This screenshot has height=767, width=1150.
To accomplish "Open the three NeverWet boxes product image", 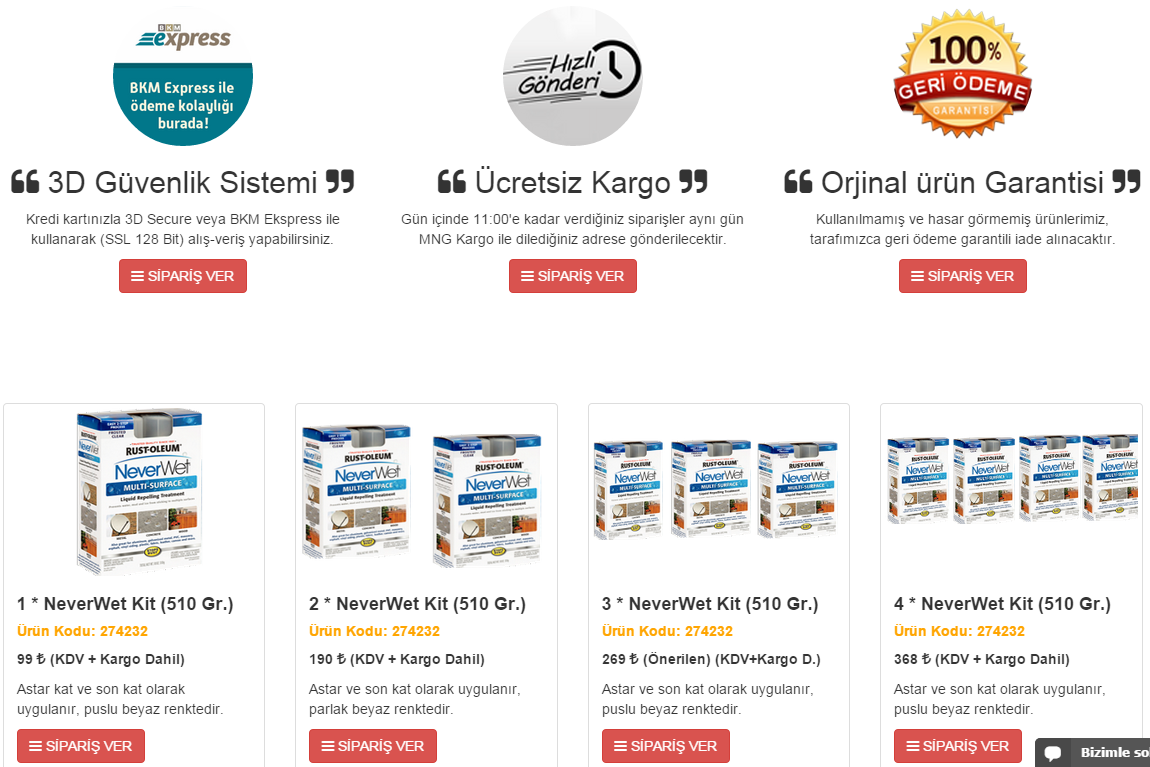I will [x=716, y=489].
